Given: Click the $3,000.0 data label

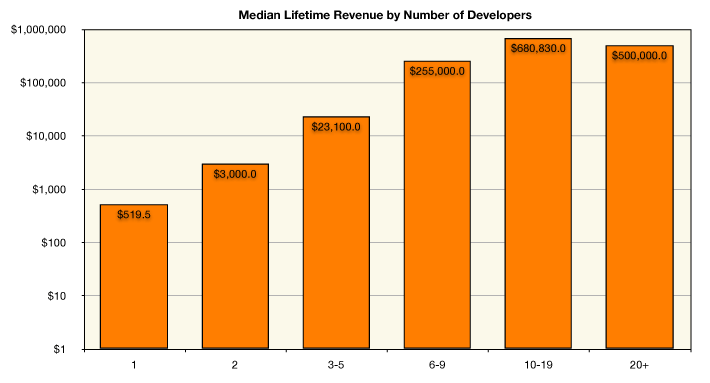Looking at the screenshot, I should (235, 174).
